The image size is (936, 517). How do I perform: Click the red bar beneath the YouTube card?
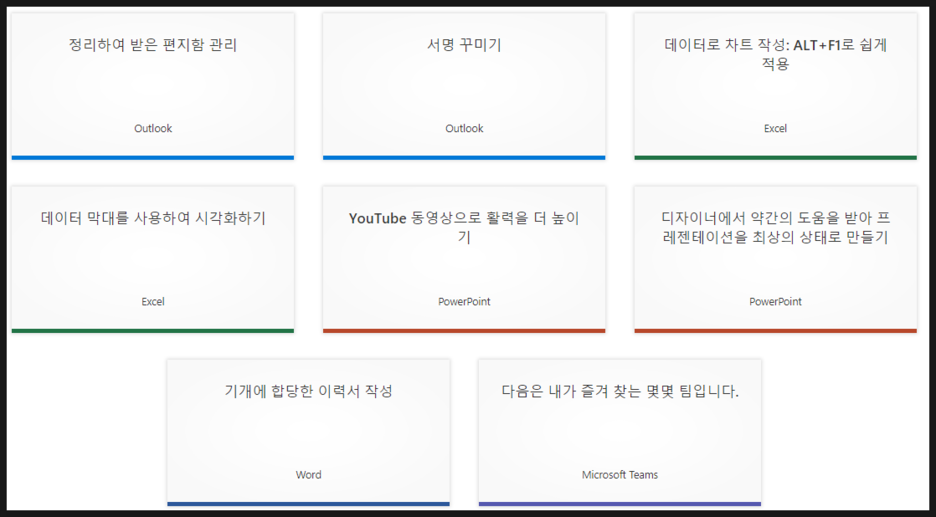[x=464, y=330]
